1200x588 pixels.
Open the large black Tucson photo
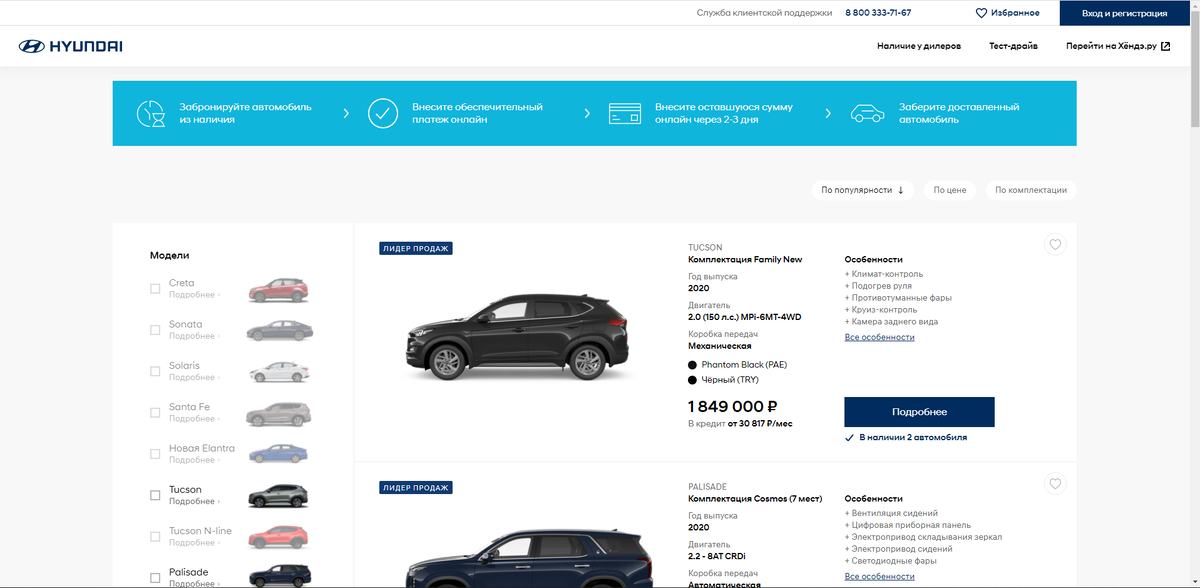[517, 338]
